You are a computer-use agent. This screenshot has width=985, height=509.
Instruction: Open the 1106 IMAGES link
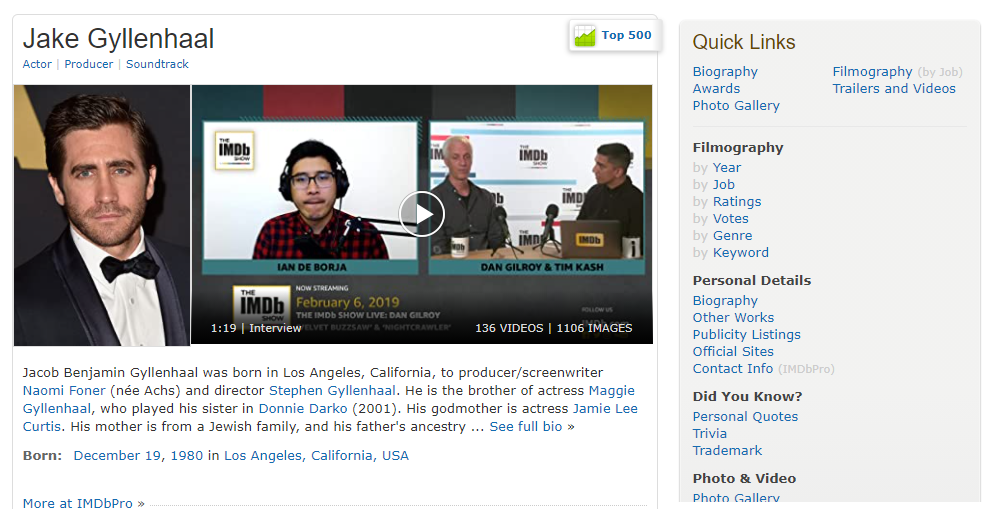coord(594,328)
